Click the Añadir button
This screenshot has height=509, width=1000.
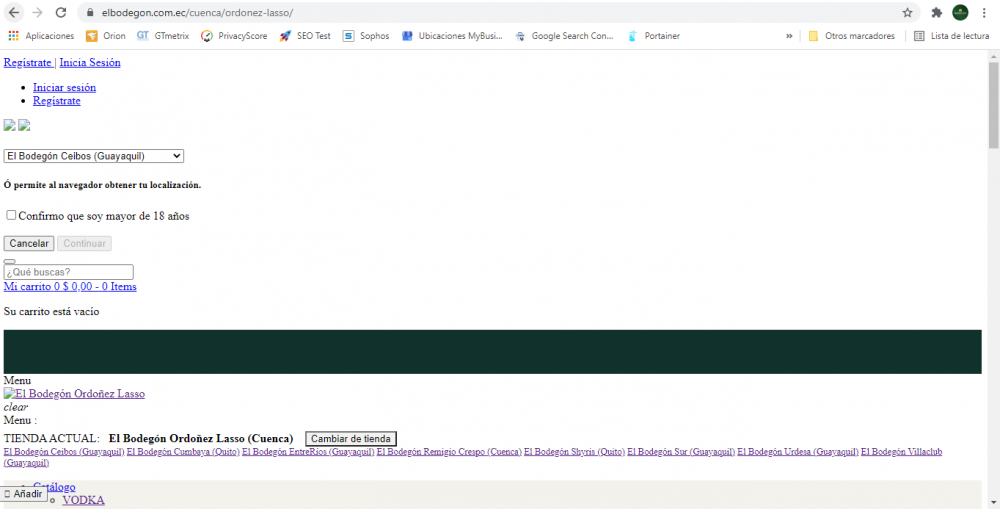tap(24, 494)
